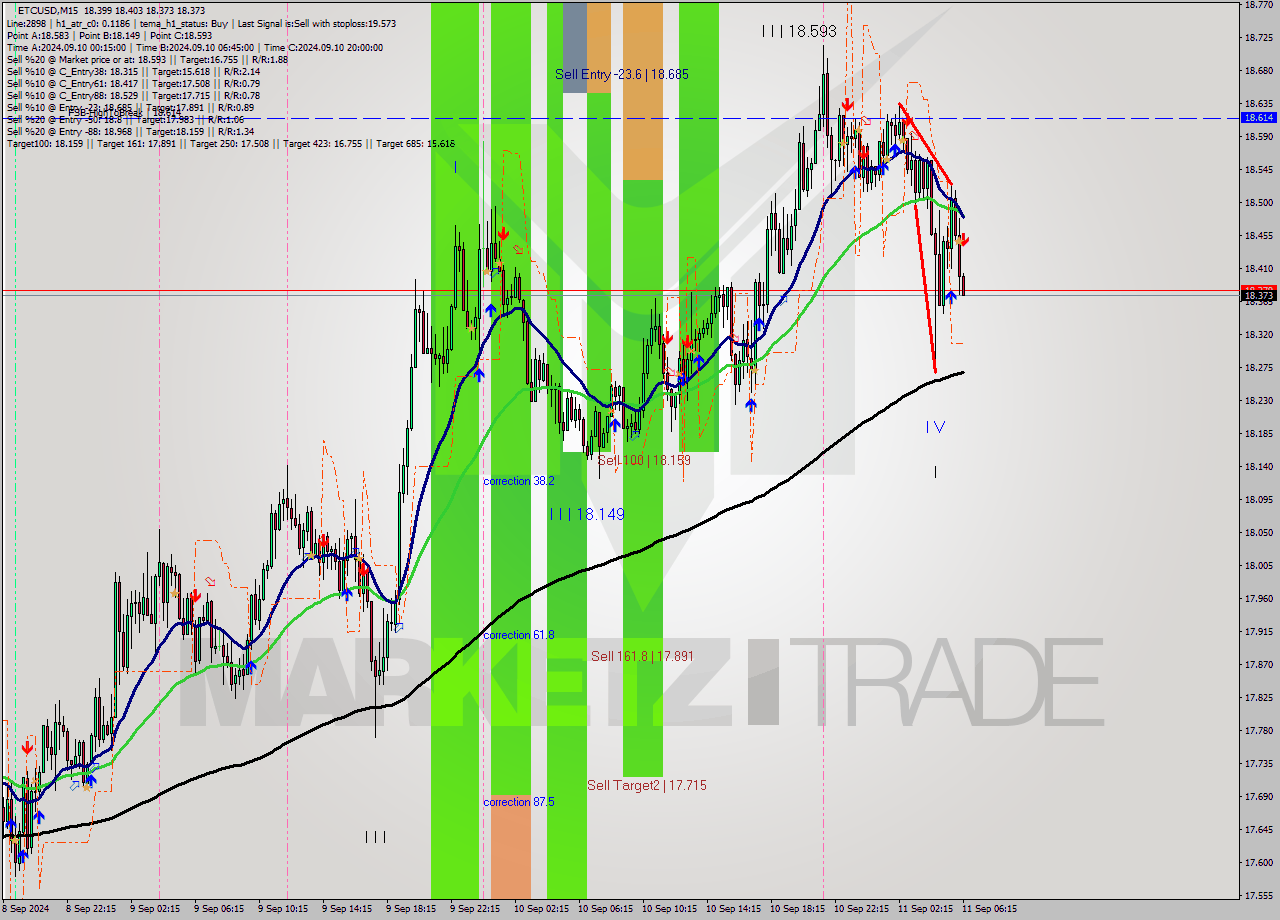Click the '9 Sep 06:15' time axis label
This screenshot has width=1280, height=920.
pos(220,909)
